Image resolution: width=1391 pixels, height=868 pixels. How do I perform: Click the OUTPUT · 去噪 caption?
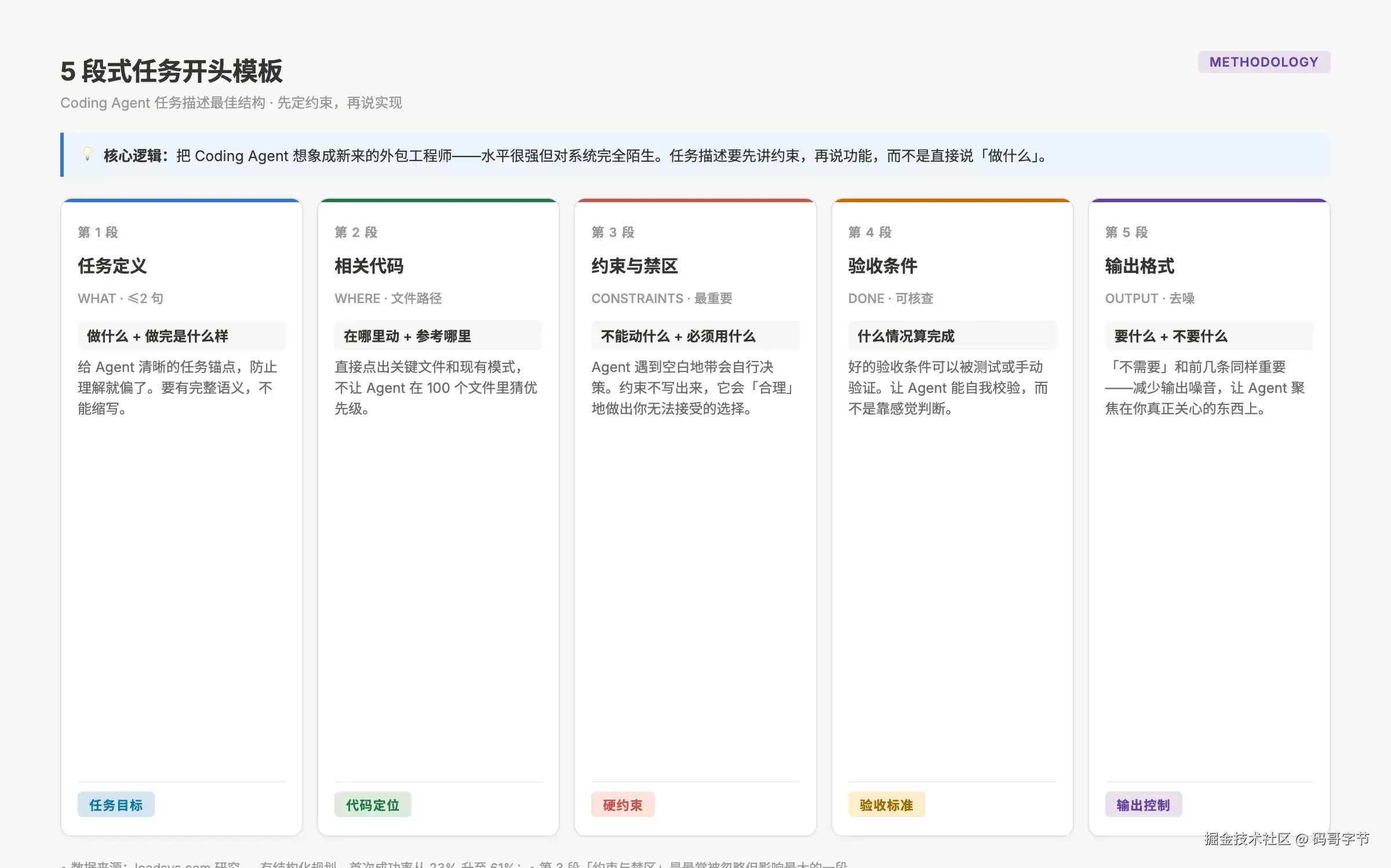click(1149, 298)
